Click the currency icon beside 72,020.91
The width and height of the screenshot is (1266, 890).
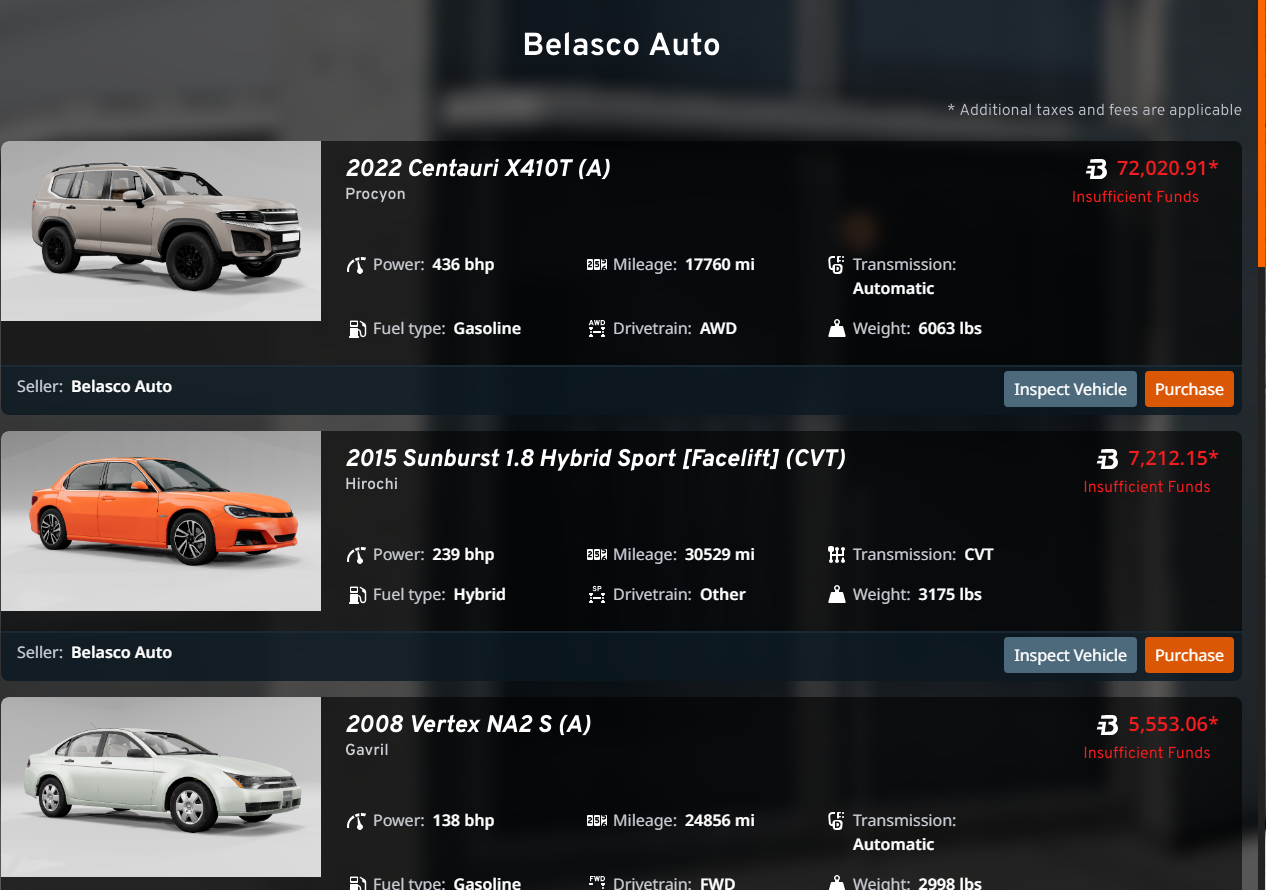pos(1097,169)
